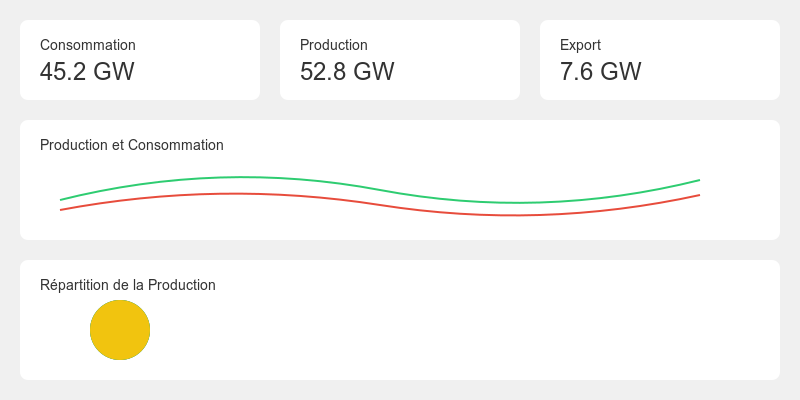
Task: Click the Production card label
Action: 334,45
